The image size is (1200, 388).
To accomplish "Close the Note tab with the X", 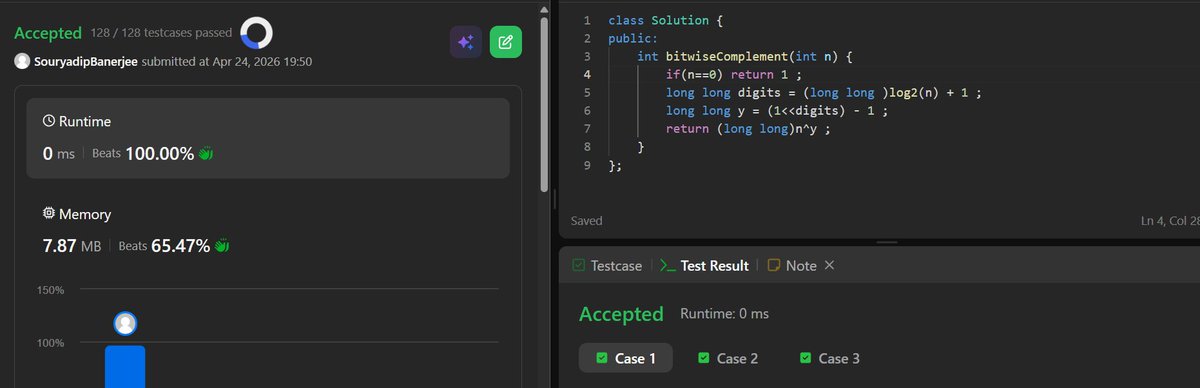I will coord(829,266).
